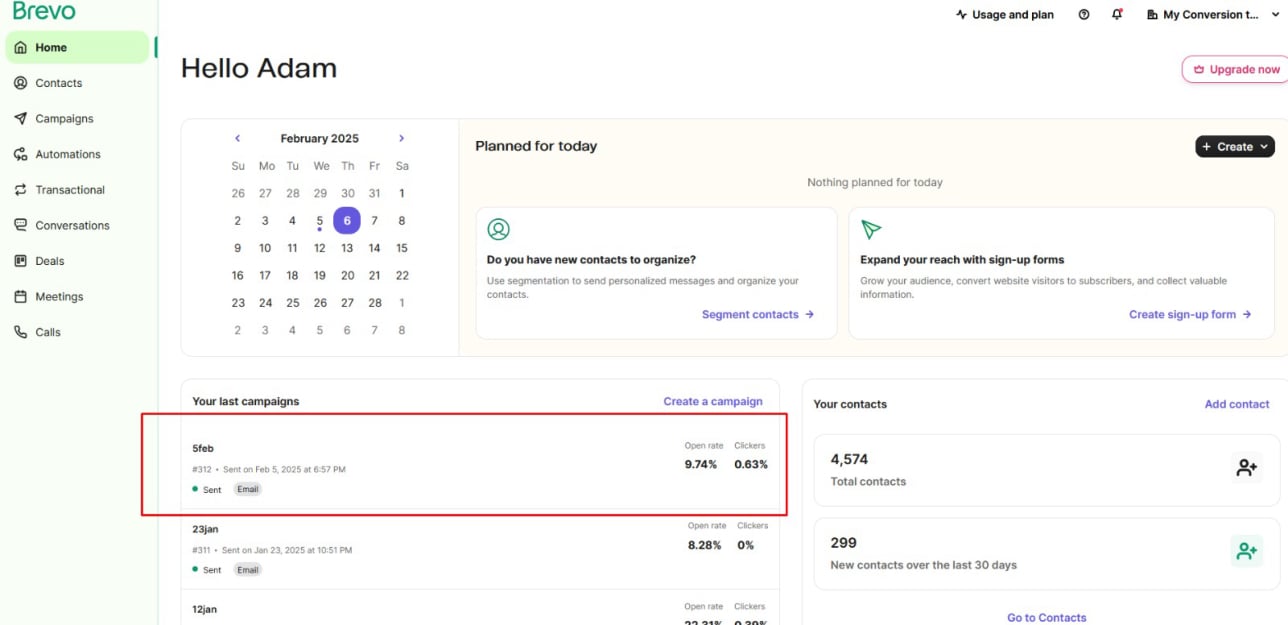Click the Add contact link

(x=1237, y=404)
